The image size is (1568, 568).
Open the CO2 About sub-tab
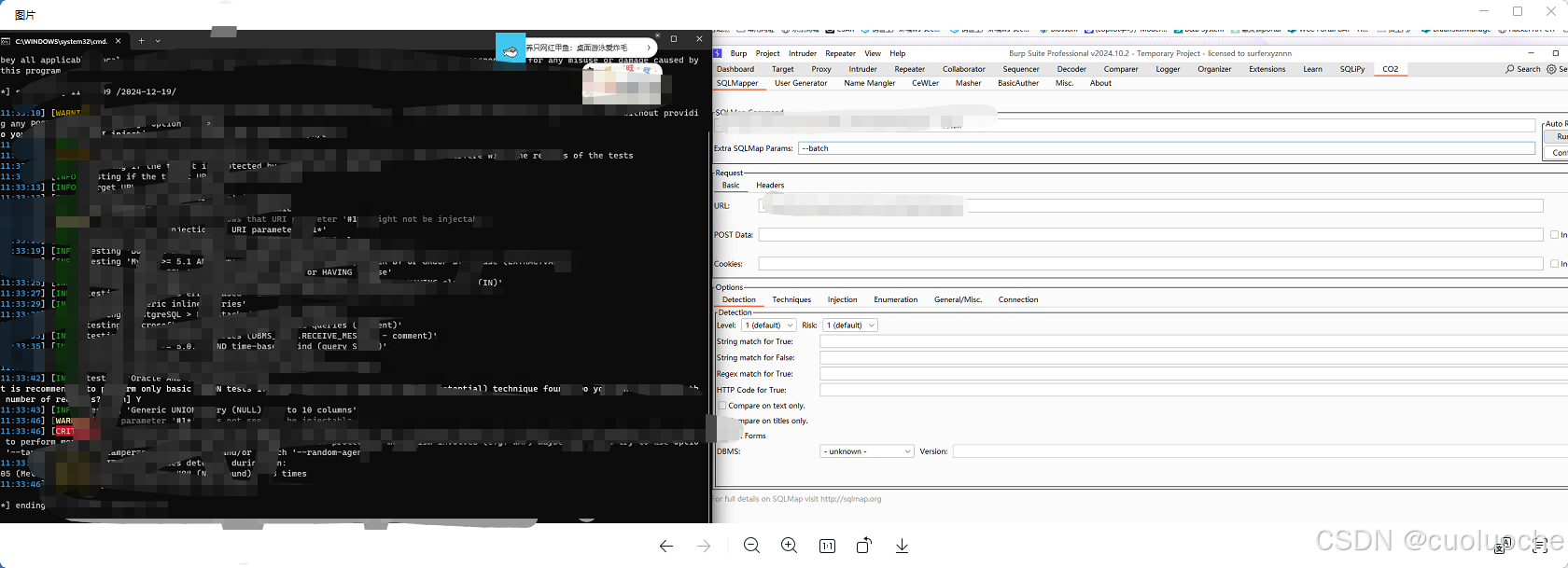[1101, 83]
